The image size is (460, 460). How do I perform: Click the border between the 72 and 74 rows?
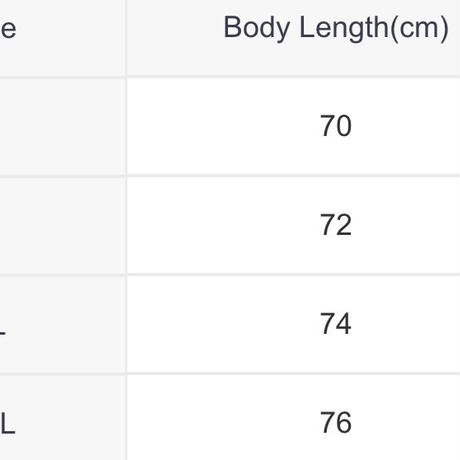(230, 274)
